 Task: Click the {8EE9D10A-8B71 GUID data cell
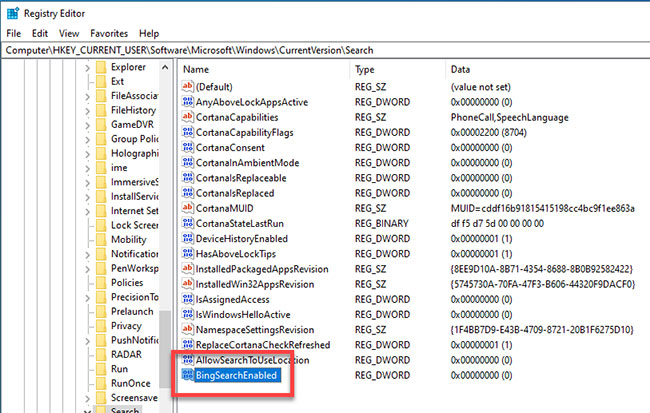point(541,269)
